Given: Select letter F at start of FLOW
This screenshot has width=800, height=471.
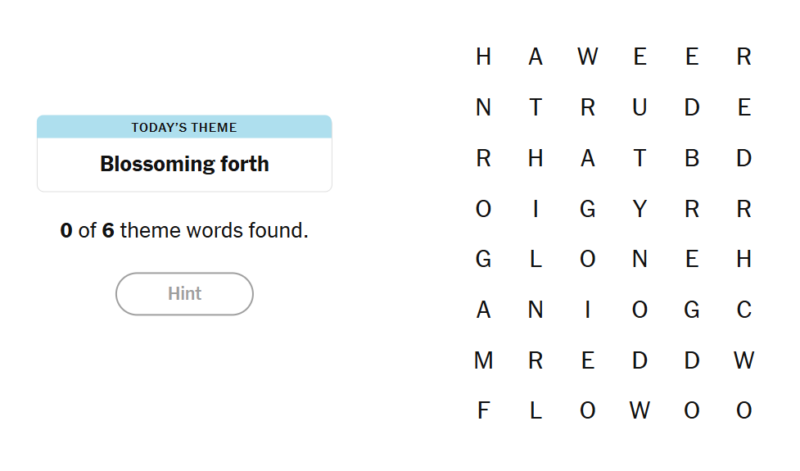Looking at the screenshot, I should pos(484,410).
